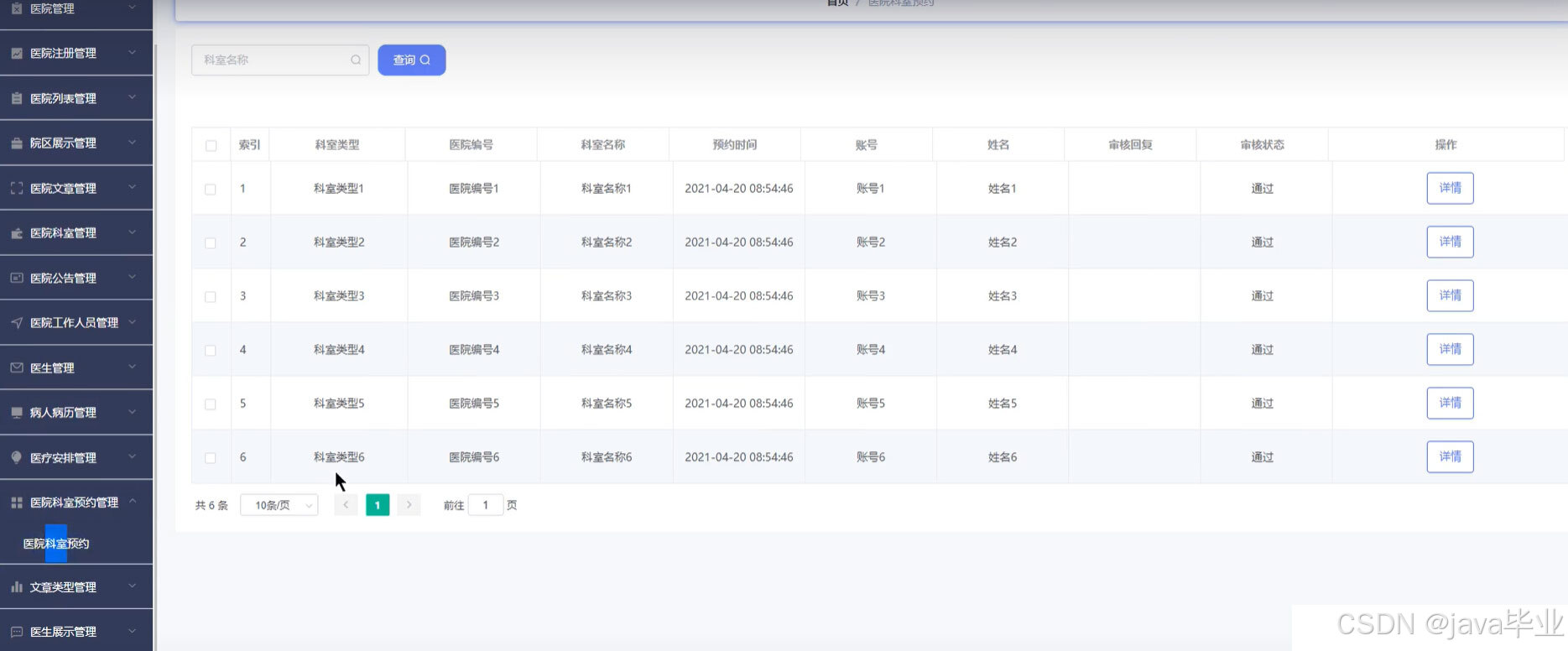Check the row with 科室类型2
The width and height of the screenshot is (1568, 651).
[x=211, y=242]
